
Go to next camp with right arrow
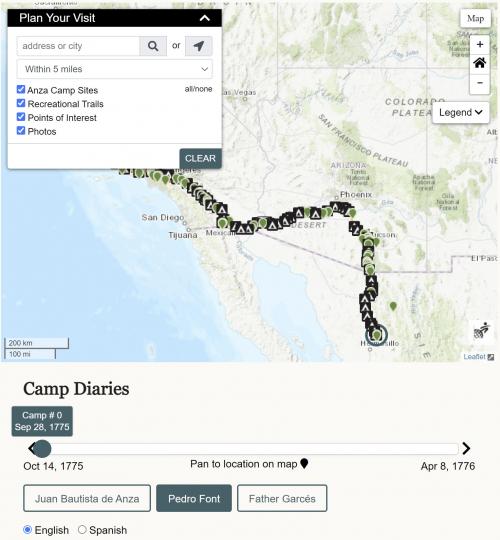(466, 448)
